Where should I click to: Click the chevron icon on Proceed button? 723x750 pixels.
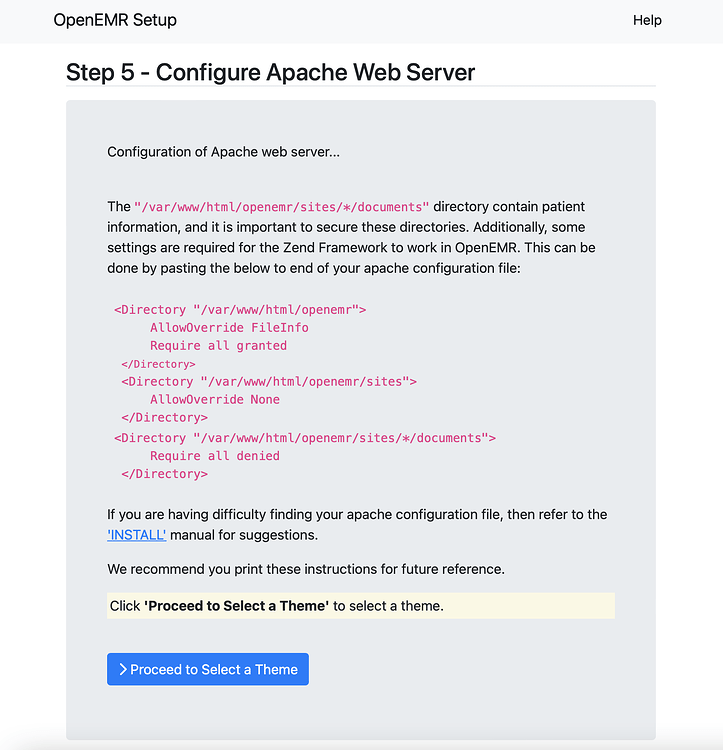point(122,669)
